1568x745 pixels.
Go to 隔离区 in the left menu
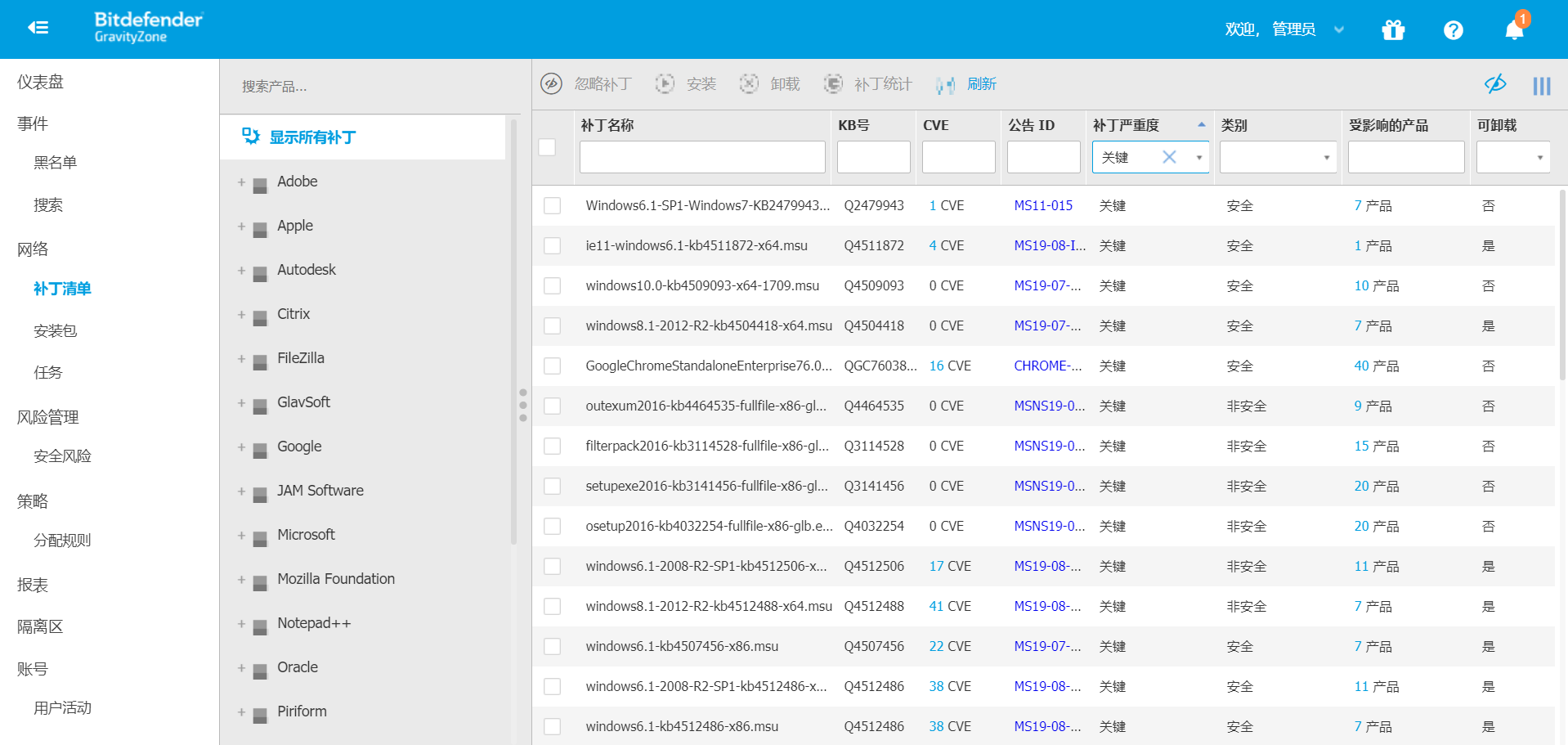(x=40, y=626)
